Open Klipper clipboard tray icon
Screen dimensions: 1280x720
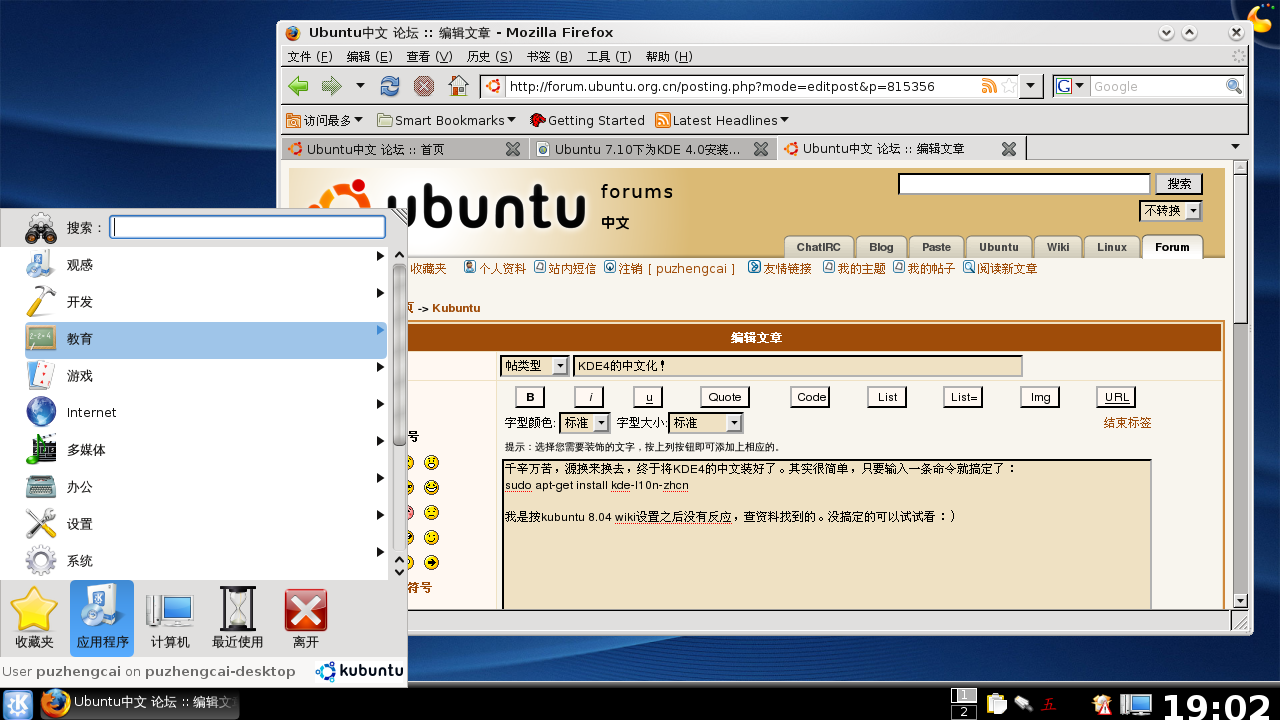996,704
